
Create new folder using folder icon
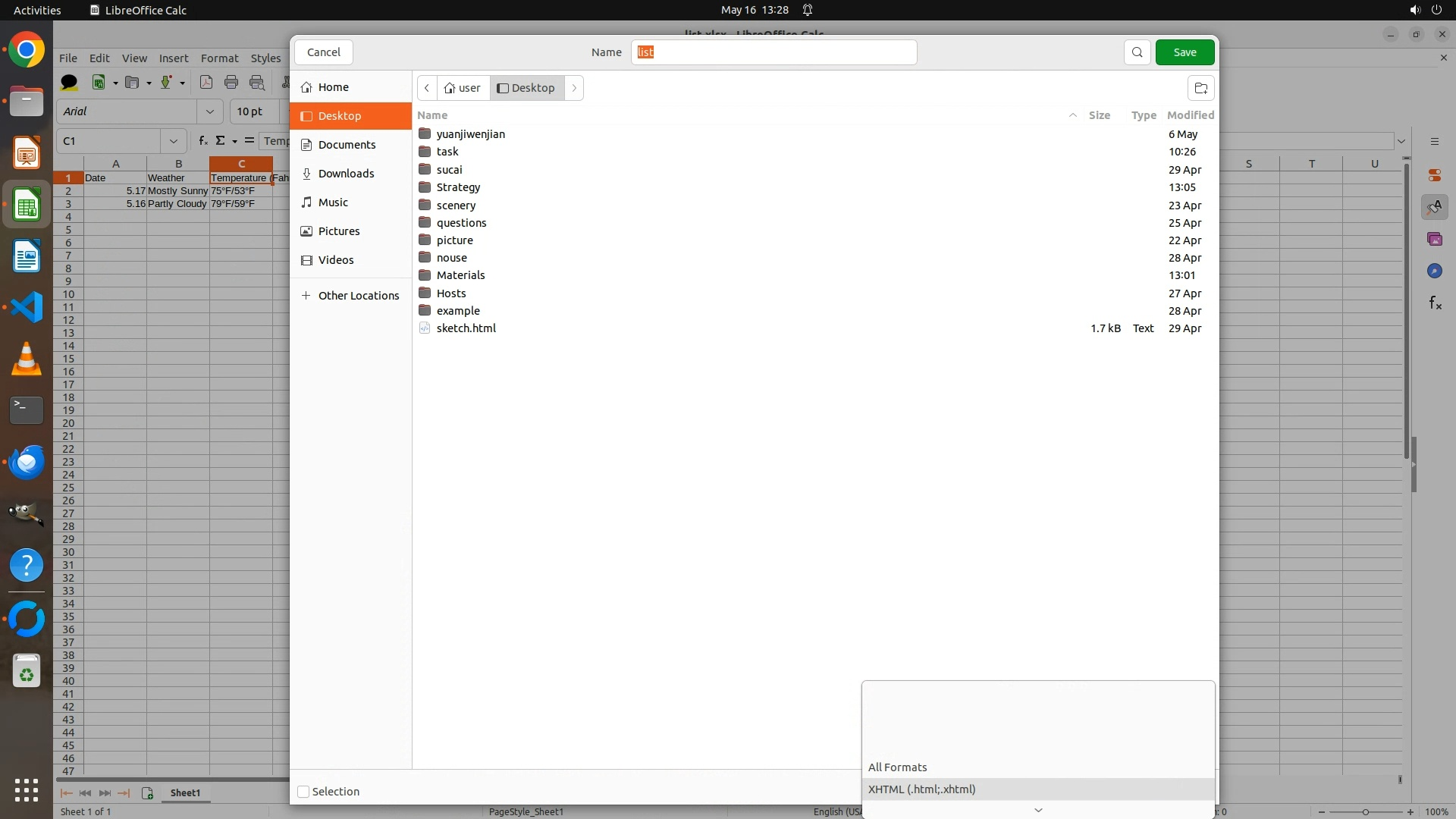[x=1200, y=88]
